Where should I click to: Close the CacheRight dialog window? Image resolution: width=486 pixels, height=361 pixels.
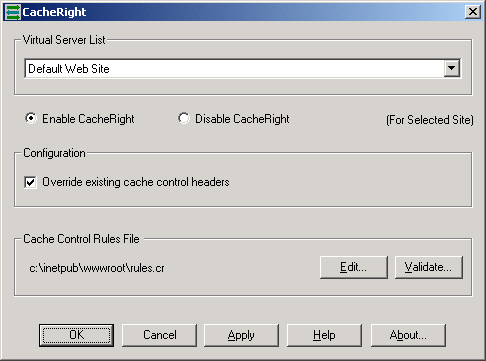[473, 12]
